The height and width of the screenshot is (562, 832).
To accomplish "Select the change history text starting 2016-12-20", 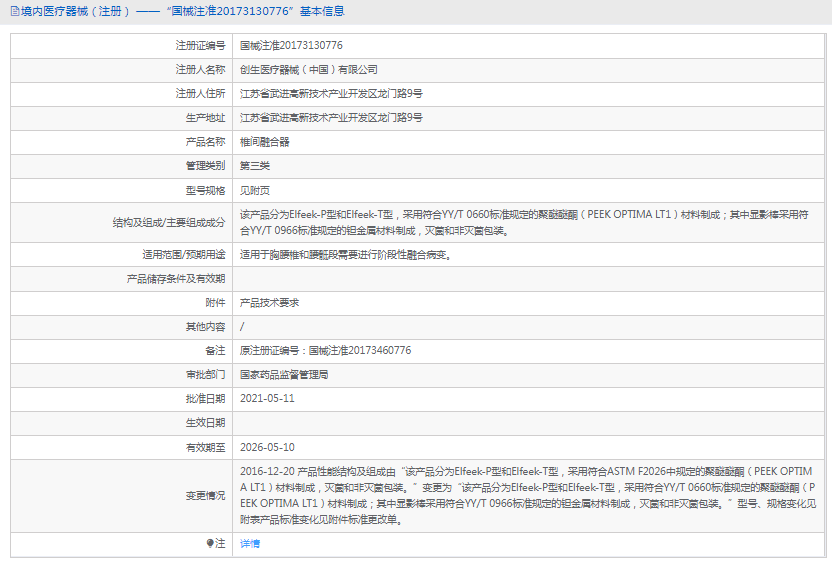I will pos(528,496).
